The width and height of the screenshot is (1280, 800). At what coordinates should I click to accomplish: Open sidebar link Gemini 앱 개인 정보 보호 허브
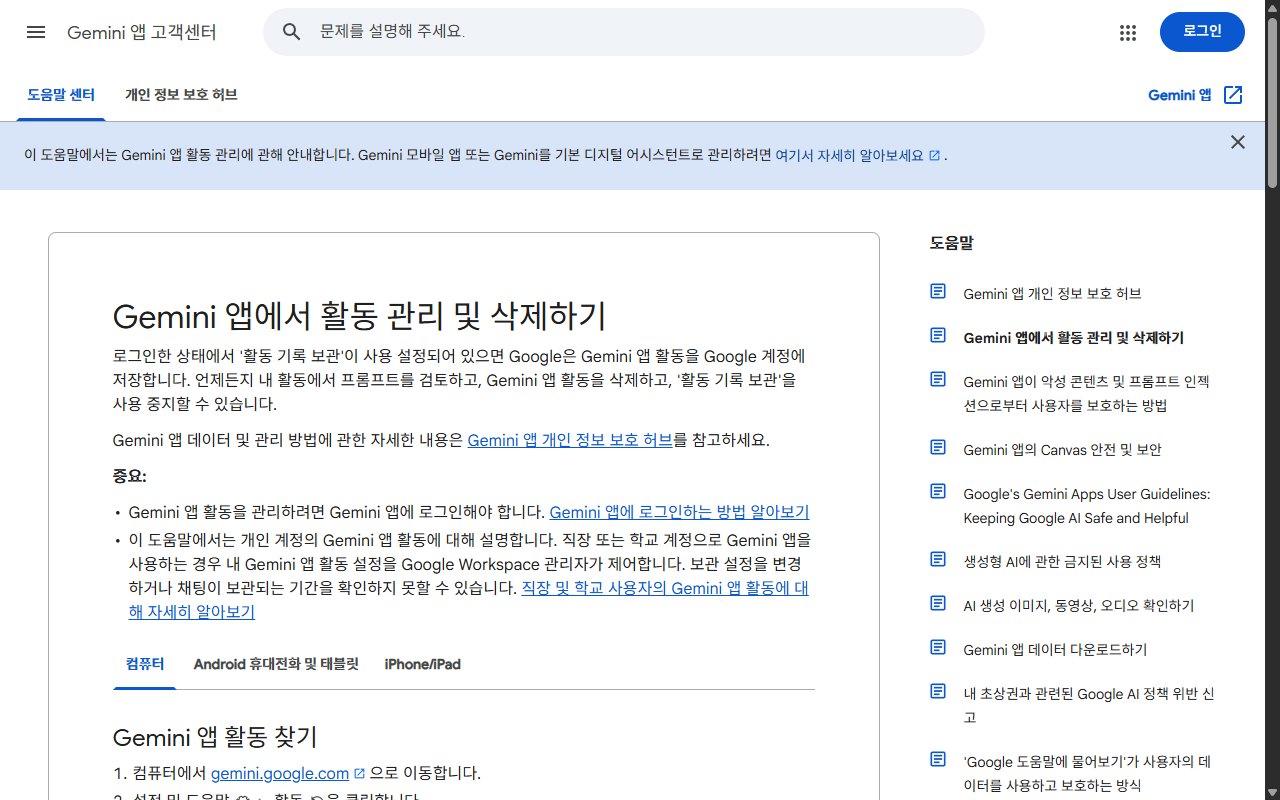(x=1052, y=294)
